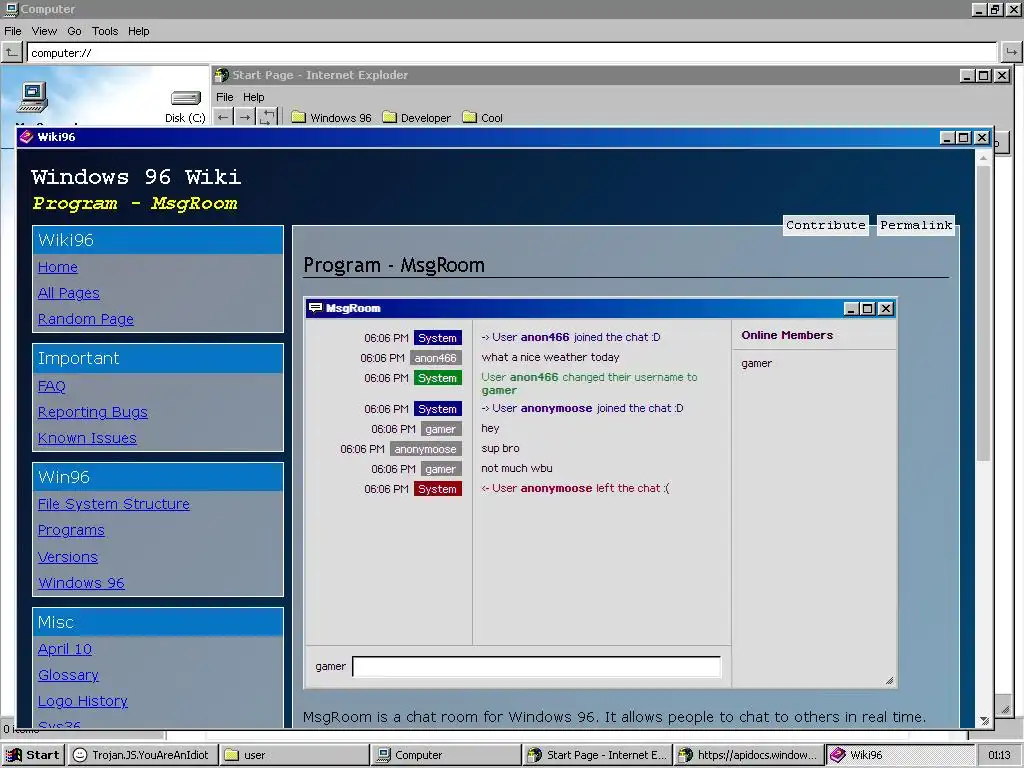Click the green System label tag
This screenshot has height=768, width=1024.
[x=438, y=378]
